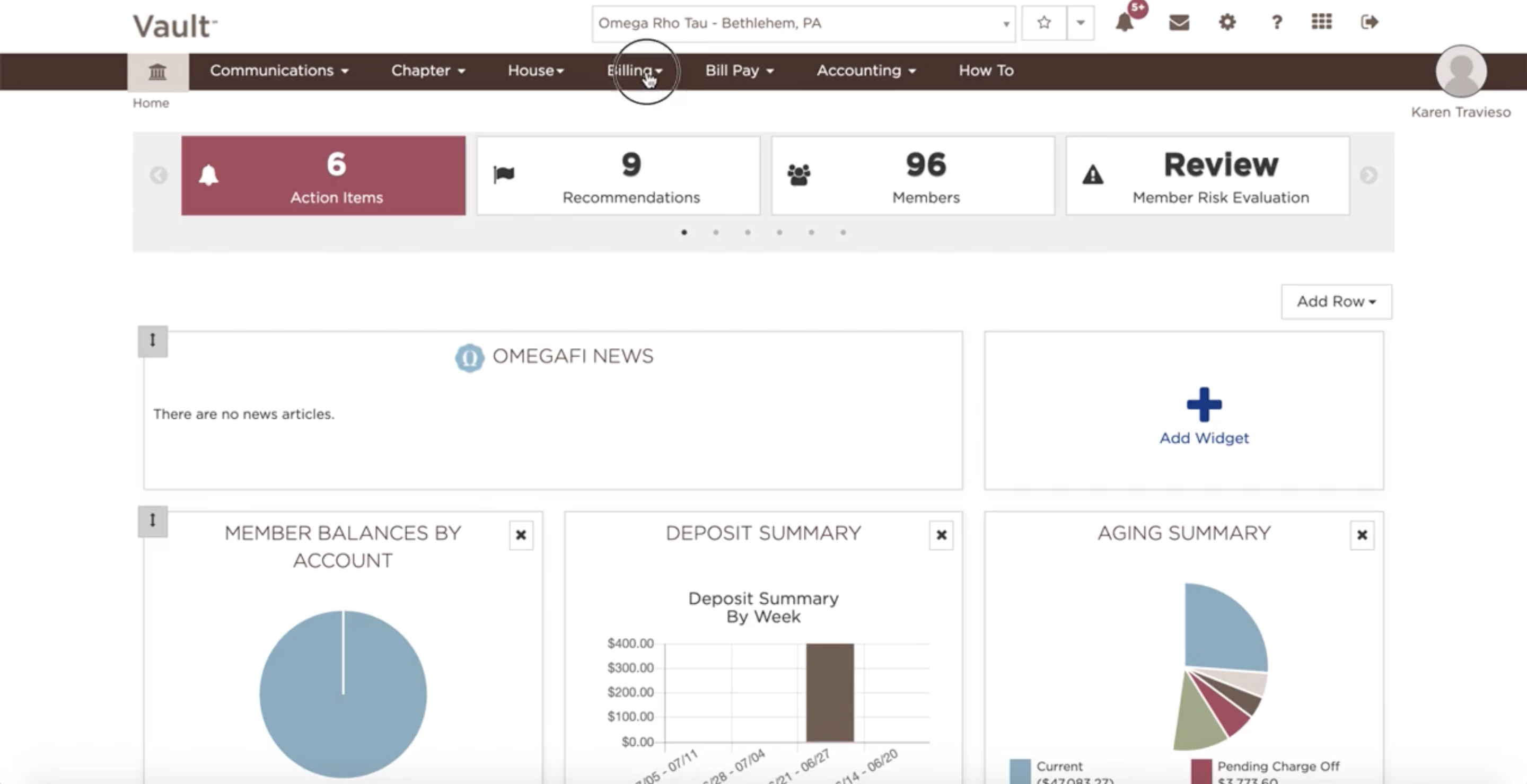The height and width of the screenshot is (784, 1527).
Task: Open settings gear icon
Action: [x=1227, y=23]
